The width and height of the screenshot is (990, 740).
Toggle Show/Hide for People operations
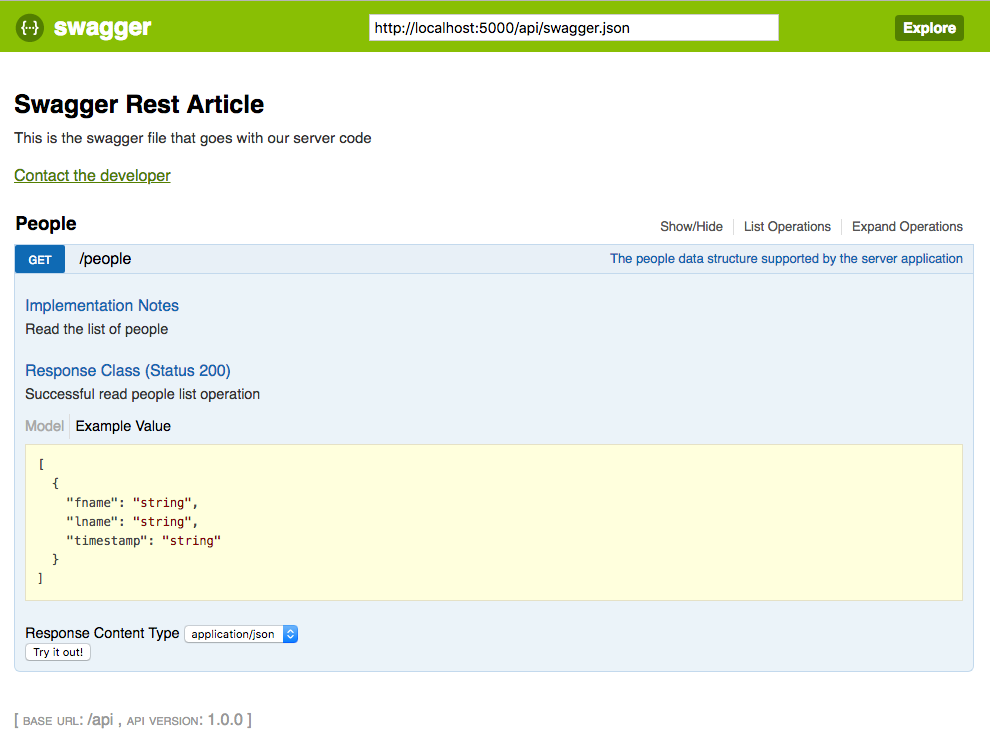point(691,227)
